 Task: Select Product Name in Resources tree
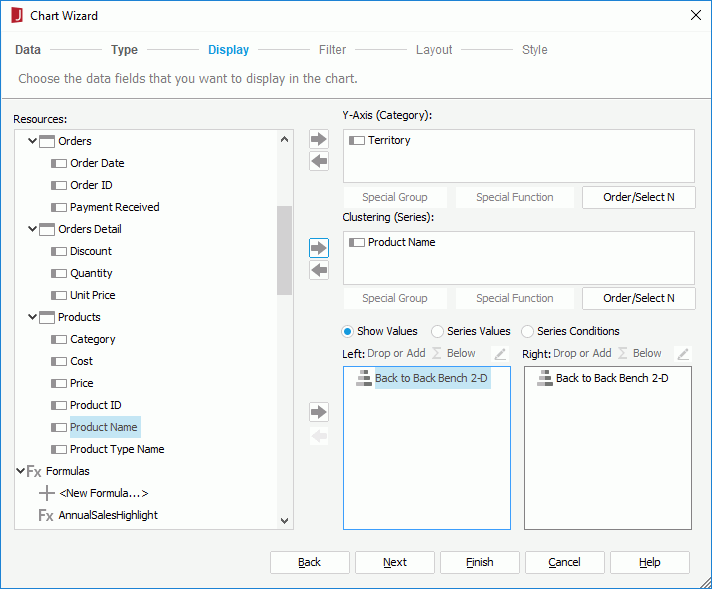[x=104, y=427]
